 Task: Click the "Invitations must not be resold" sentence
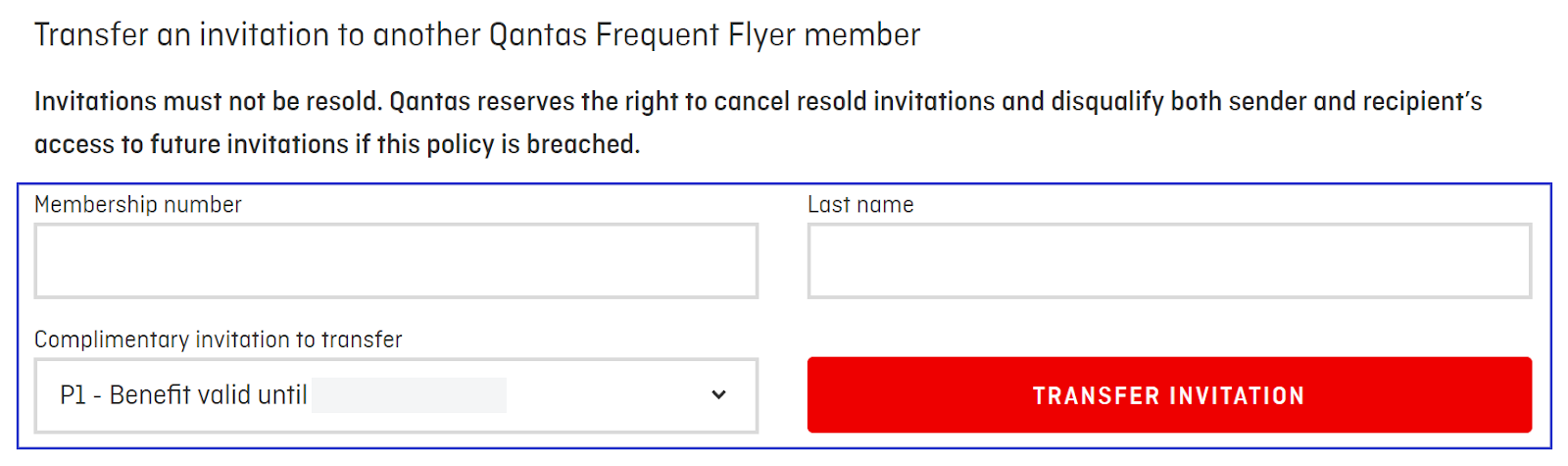tap(207, 102)
